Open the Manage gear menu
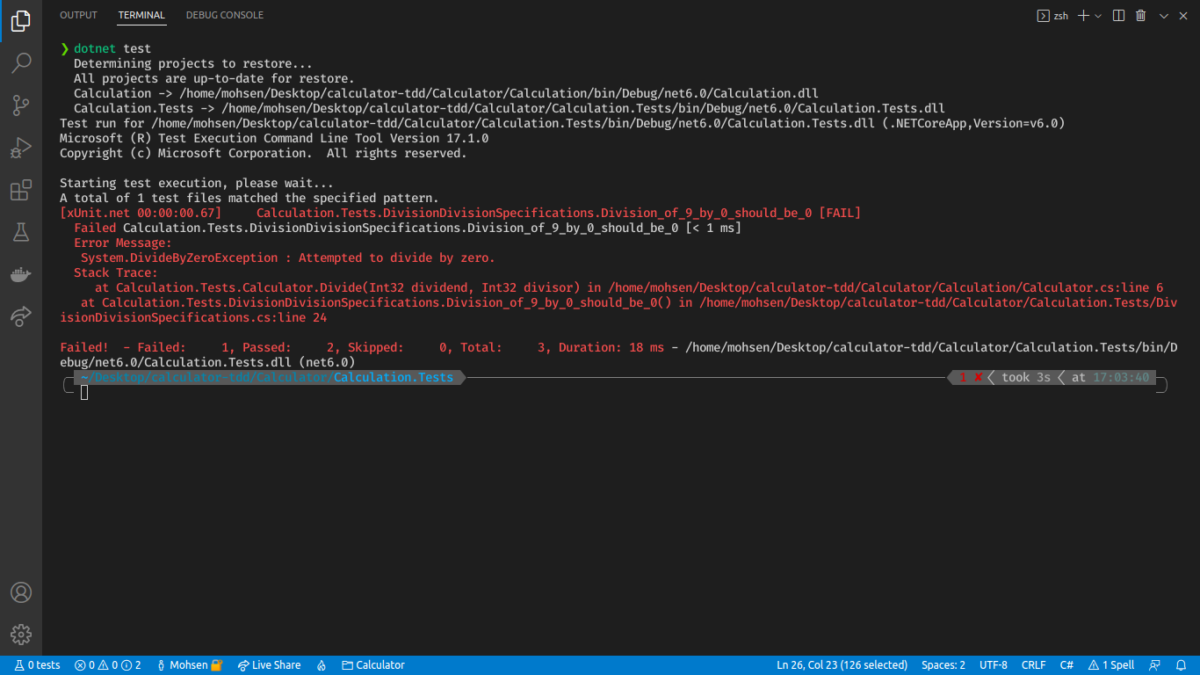This screenshot has width=1200, height=675. pyautogui.click(x=20, y=634)
